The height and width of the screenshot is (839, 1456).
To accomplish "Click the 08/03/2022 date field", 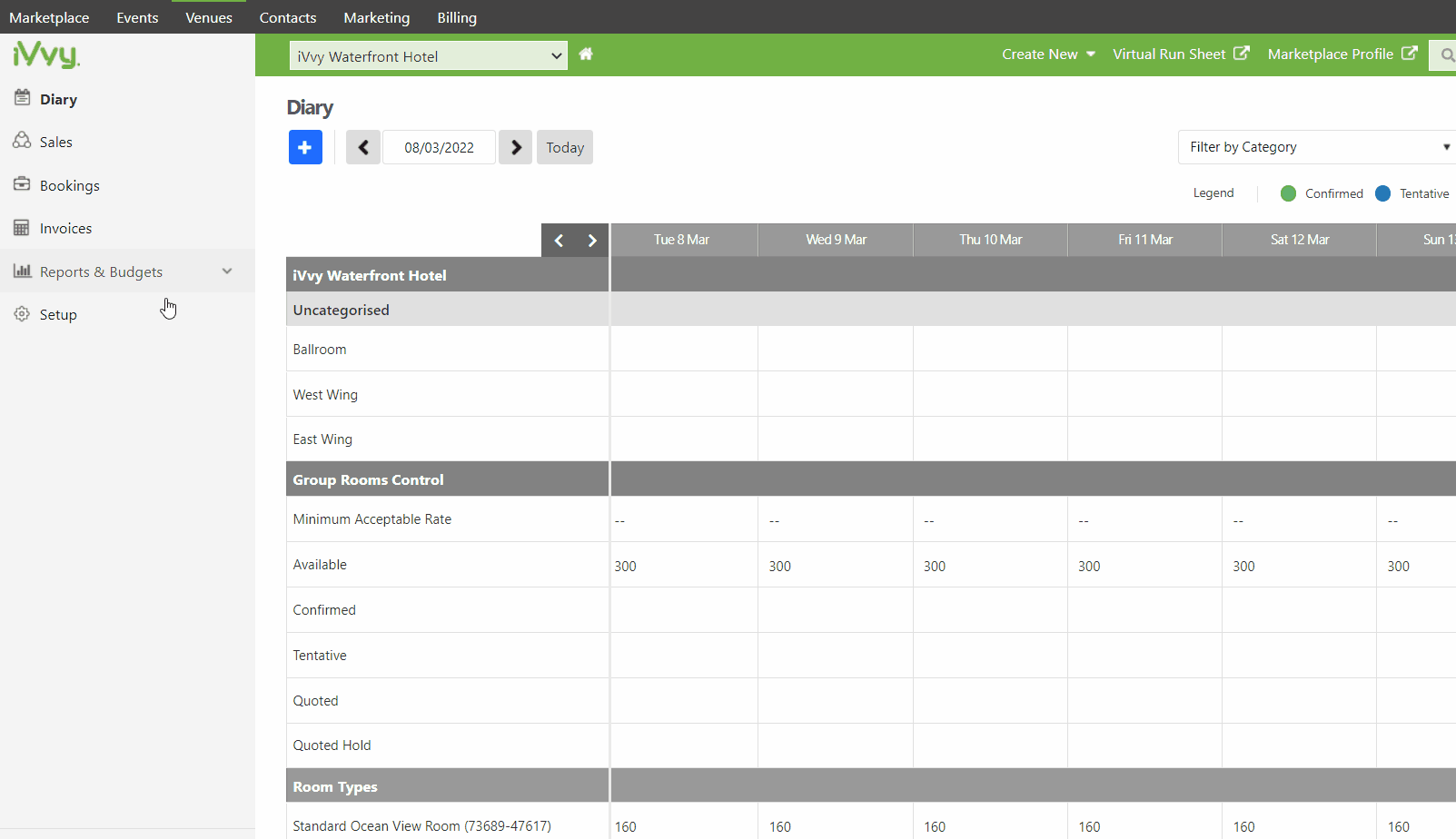I will click(x=439, y=146).
